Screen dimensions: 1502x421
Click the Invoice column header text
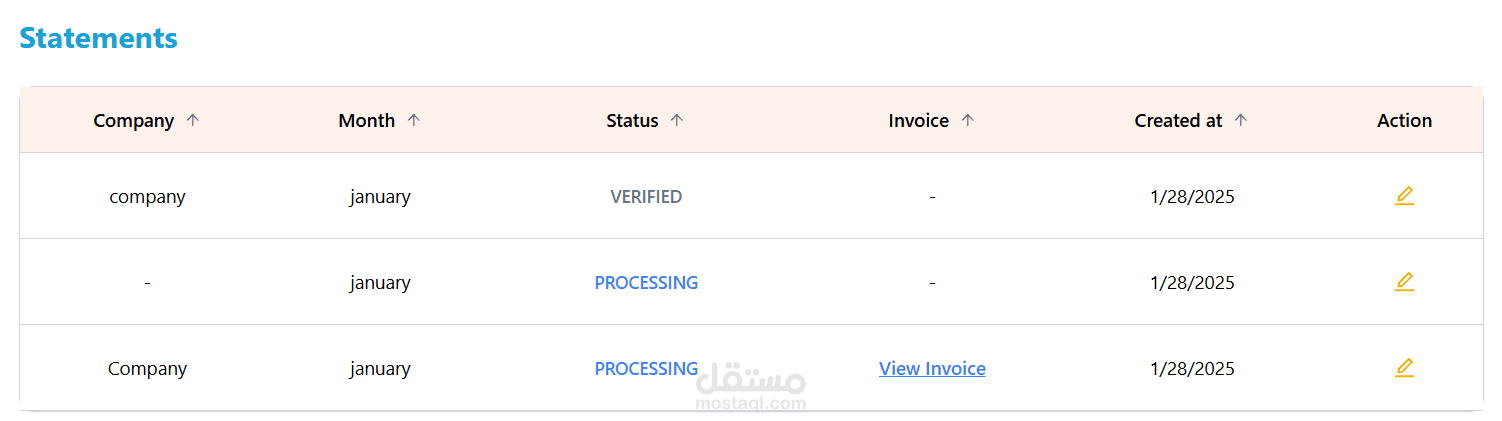pyautogui.click(x=918, y=121)
